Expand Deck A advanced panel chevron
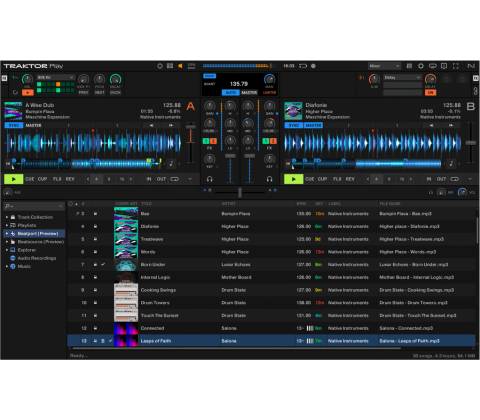 190,179
